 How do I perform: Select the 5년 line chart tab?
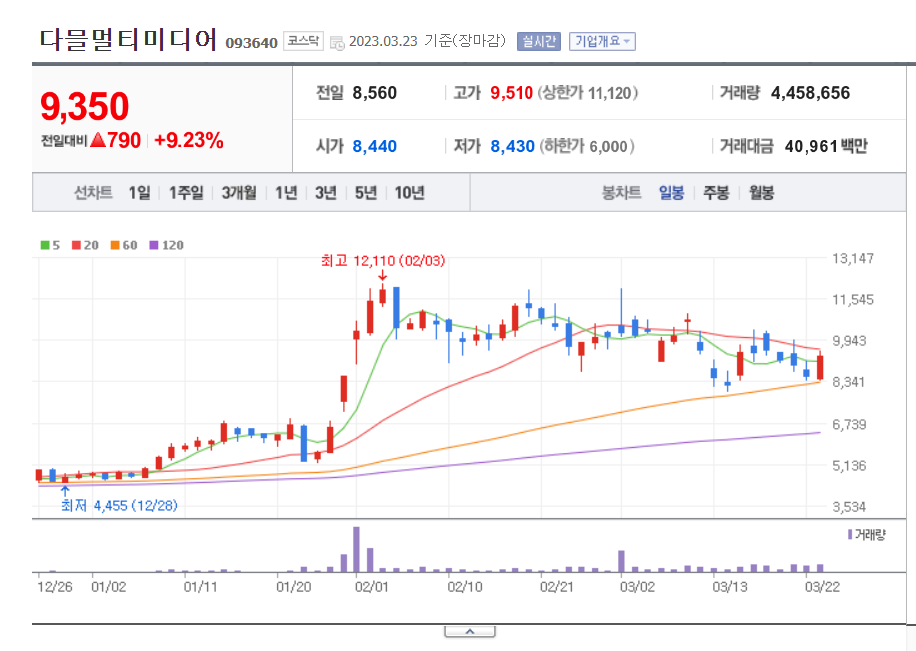click(x=366, y=192)
